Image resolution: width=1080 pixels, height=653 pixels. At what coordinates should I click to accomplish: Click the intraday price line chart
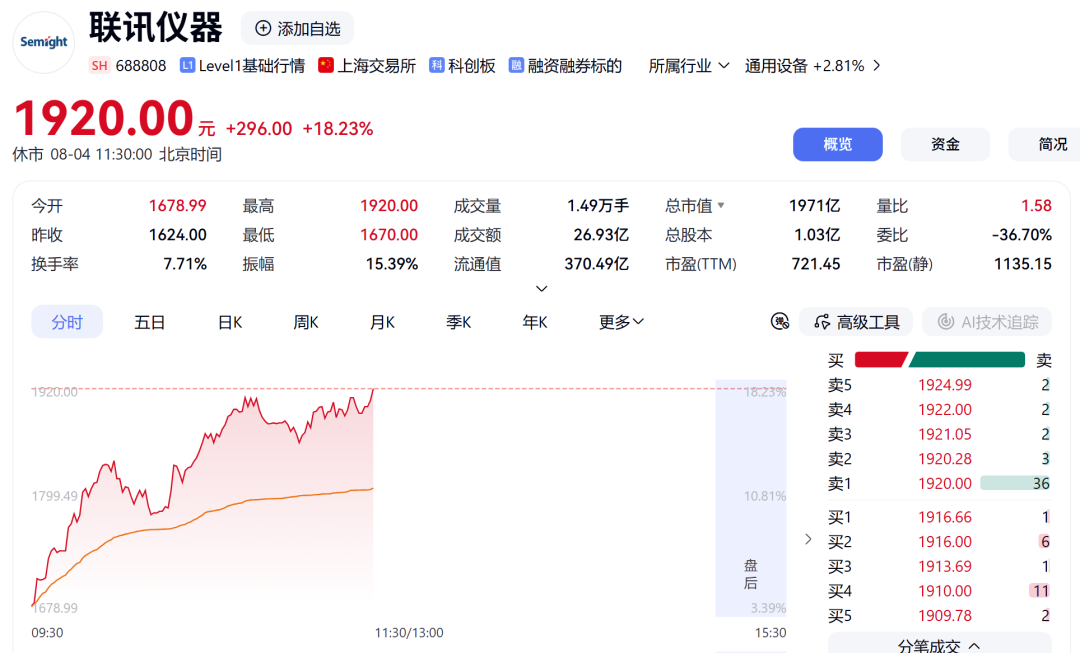(x=203, y=496)
